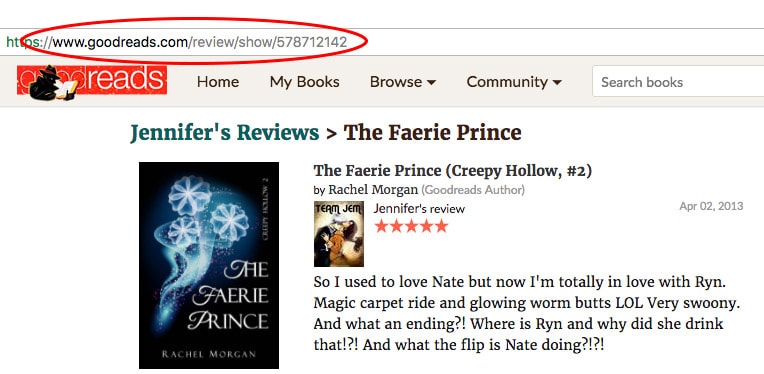Click the five-star rating
The width and height of the screenshot is (764, 374).
pos(411,226)
